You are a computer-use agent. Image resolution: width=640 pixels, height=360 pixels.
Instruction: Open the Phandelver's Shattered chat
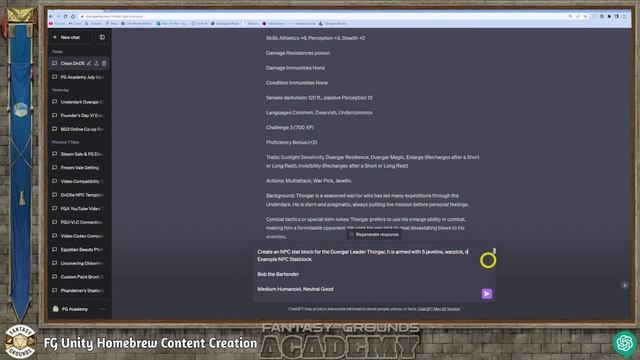coord(79,290)
